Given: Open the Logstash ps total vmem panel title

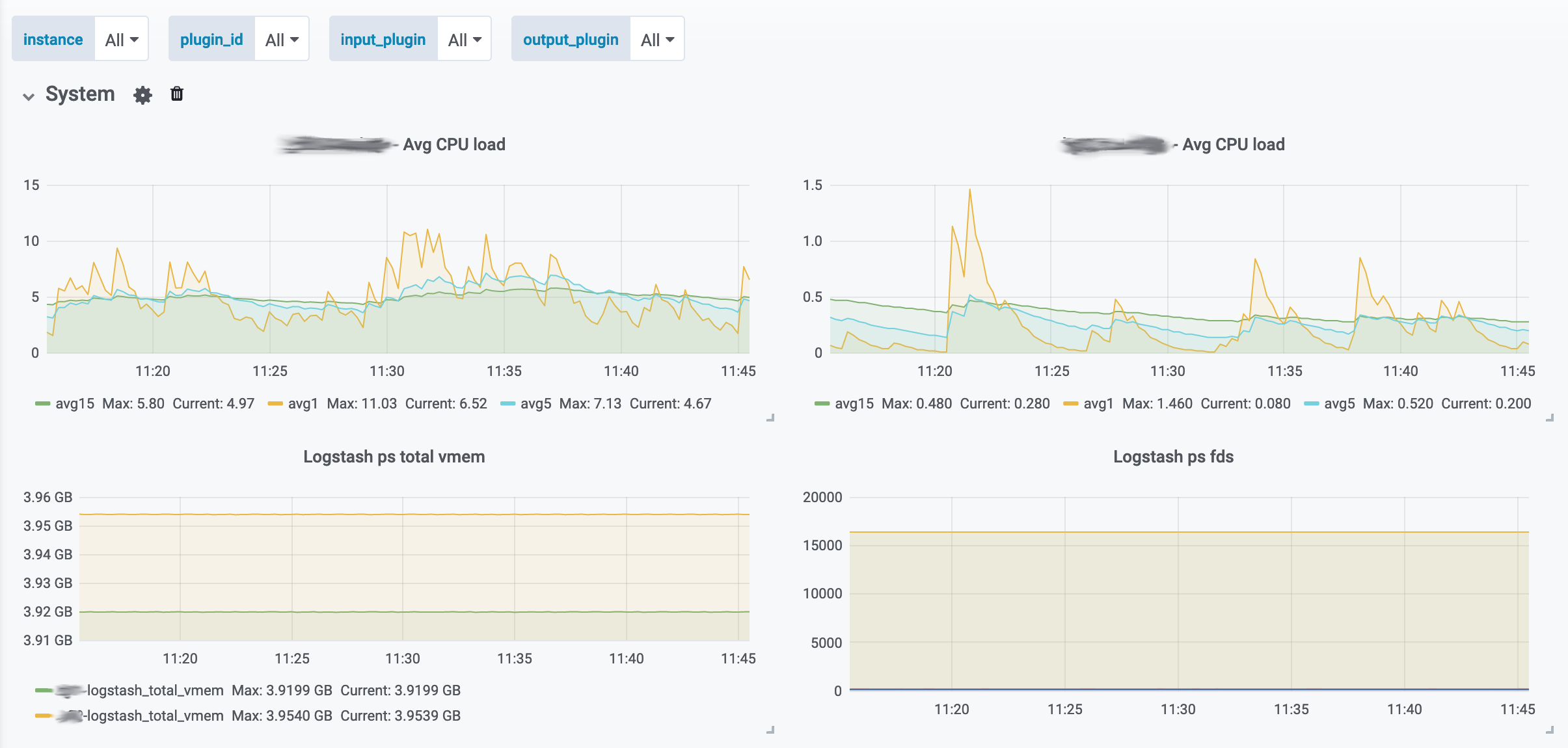Looking at the screenshot, I should pyautogui.click(x=394, y=457).
